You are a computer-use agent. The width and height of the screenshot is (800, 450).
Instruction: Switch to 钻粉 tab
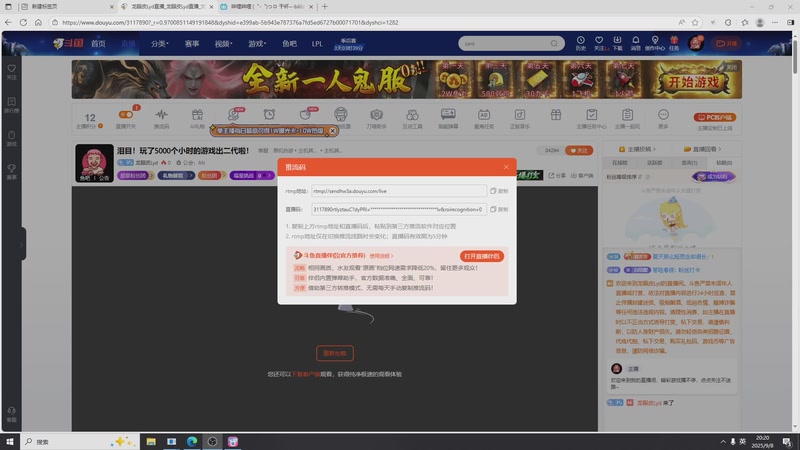pyautogui.click(x=724, y=163)
